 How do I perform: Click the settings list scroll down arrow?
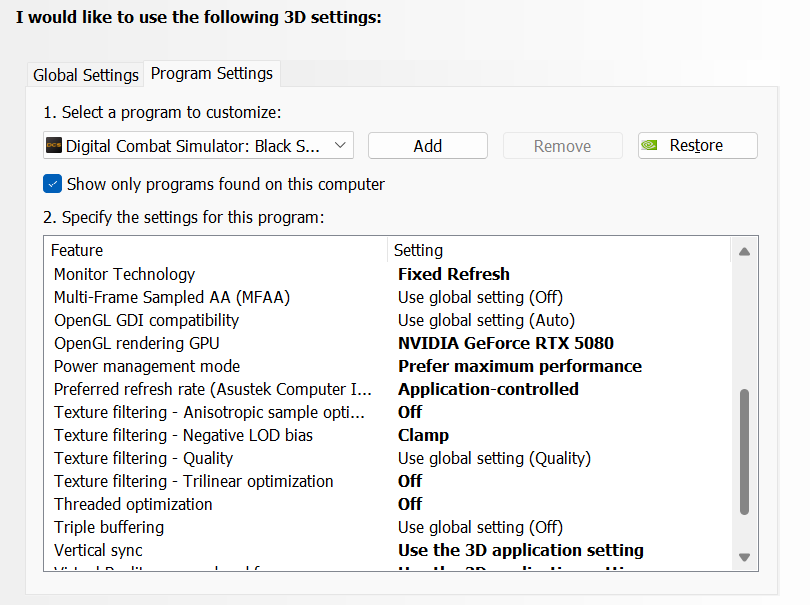(x=744, y=557)
